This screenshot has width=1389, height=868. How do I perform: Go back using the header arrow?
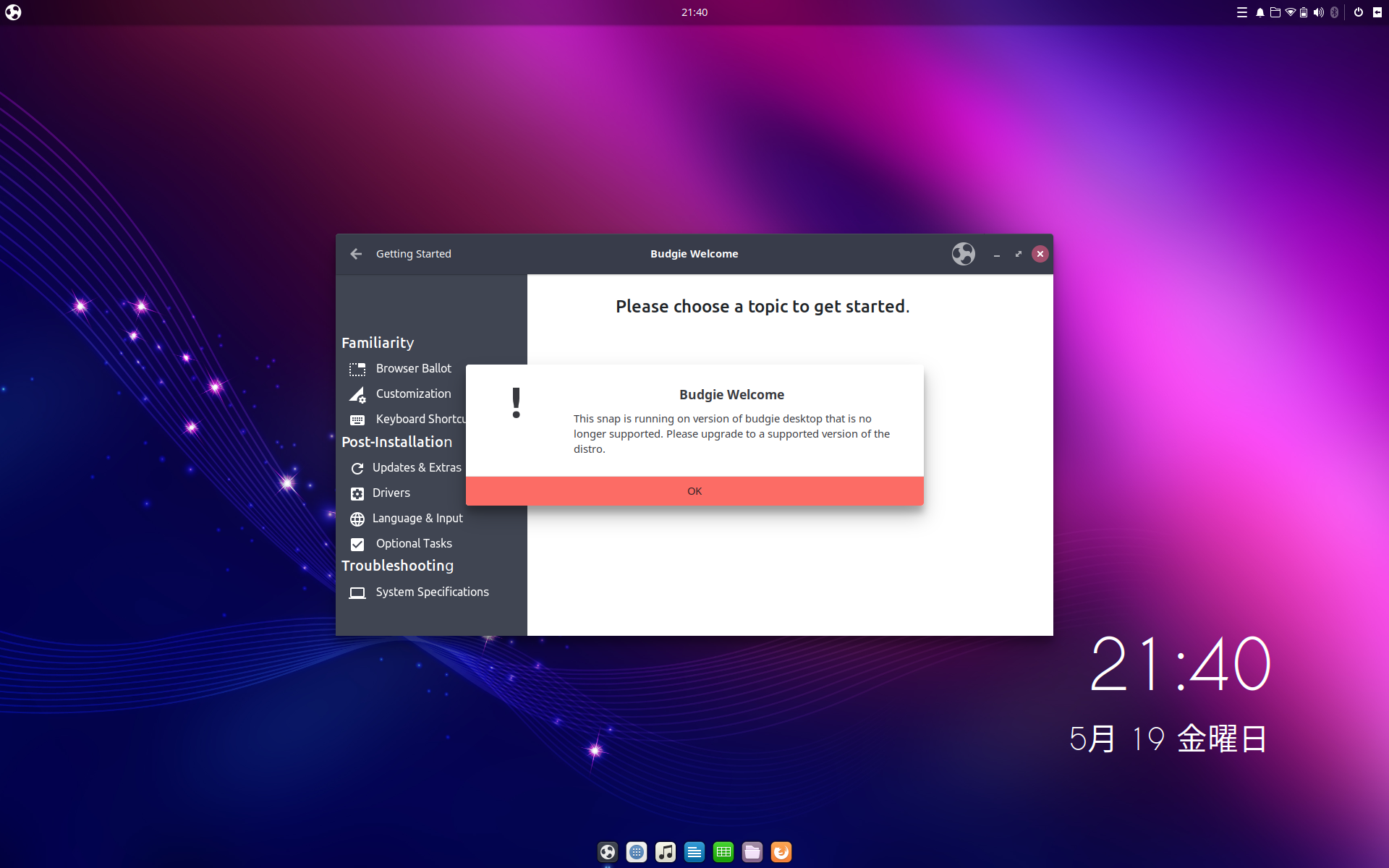pyautogui.click(x=356, y=254)
